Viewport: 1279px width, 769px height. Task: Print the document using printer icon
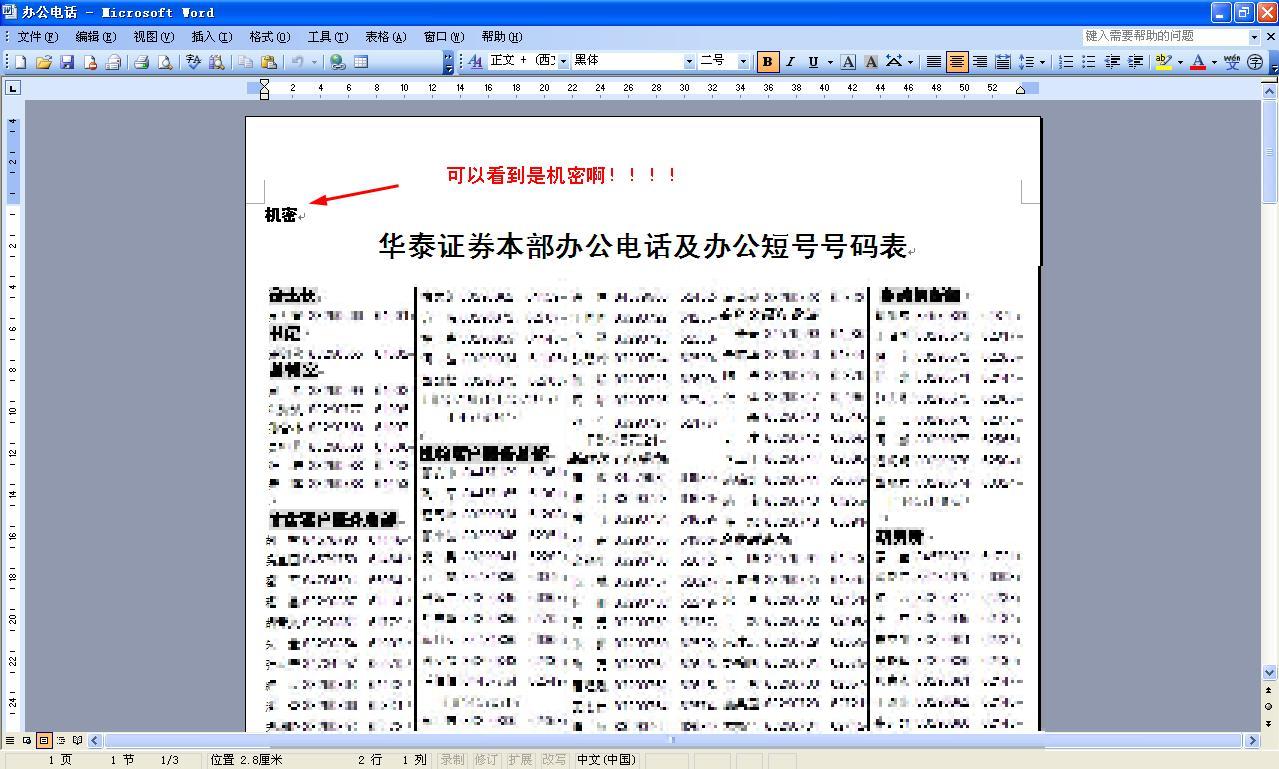point(141,62)
